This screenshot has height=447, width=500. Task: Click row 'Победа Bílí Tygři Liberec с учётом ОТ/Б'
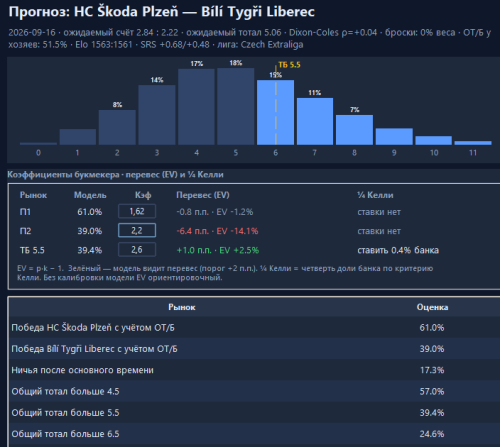pos(254,349)
